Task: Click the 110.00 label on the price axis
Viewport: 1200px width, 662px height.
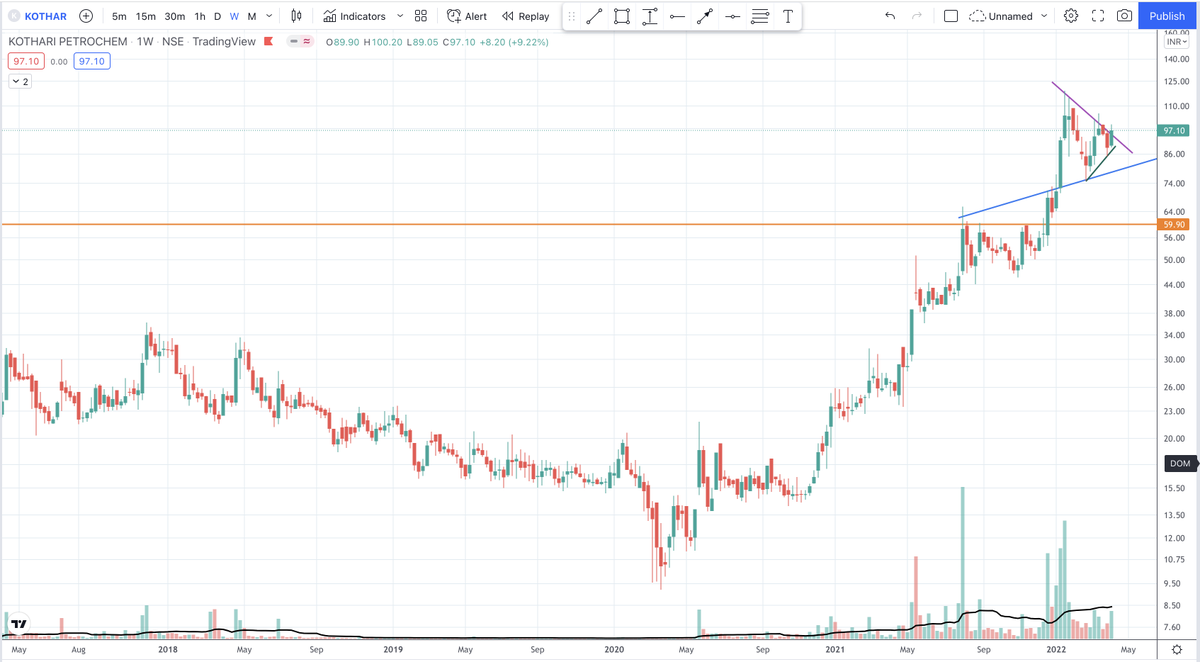Action: click(x=1175, y=106)
